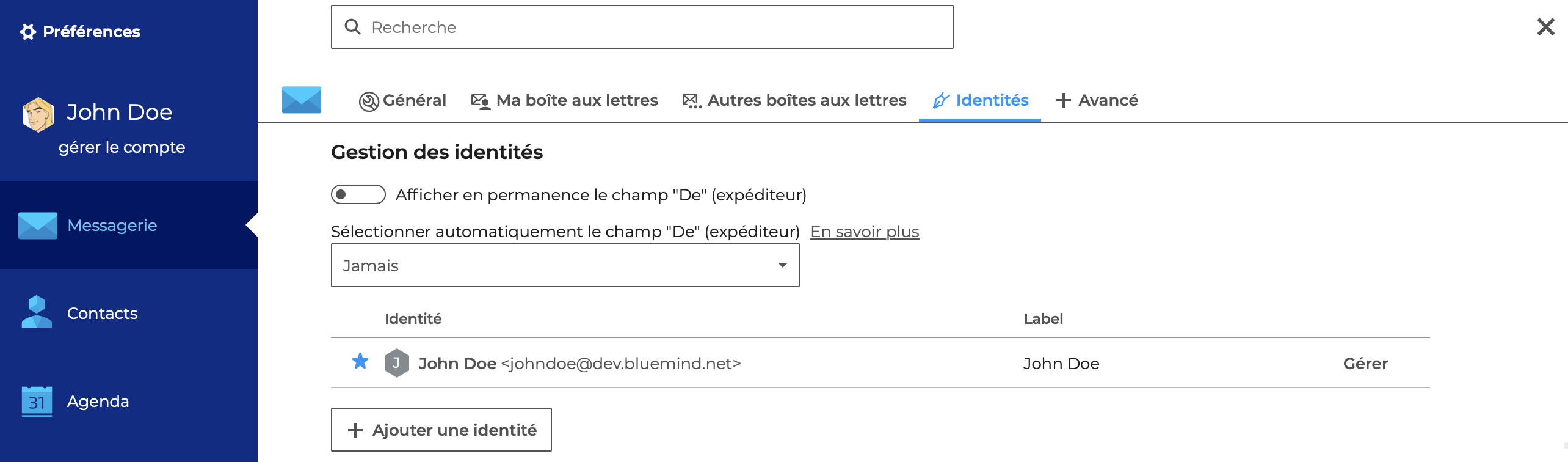Open the Ma boîte aux lettres tab
Screen dimensions: 1568x462
(x=565, y=100)
